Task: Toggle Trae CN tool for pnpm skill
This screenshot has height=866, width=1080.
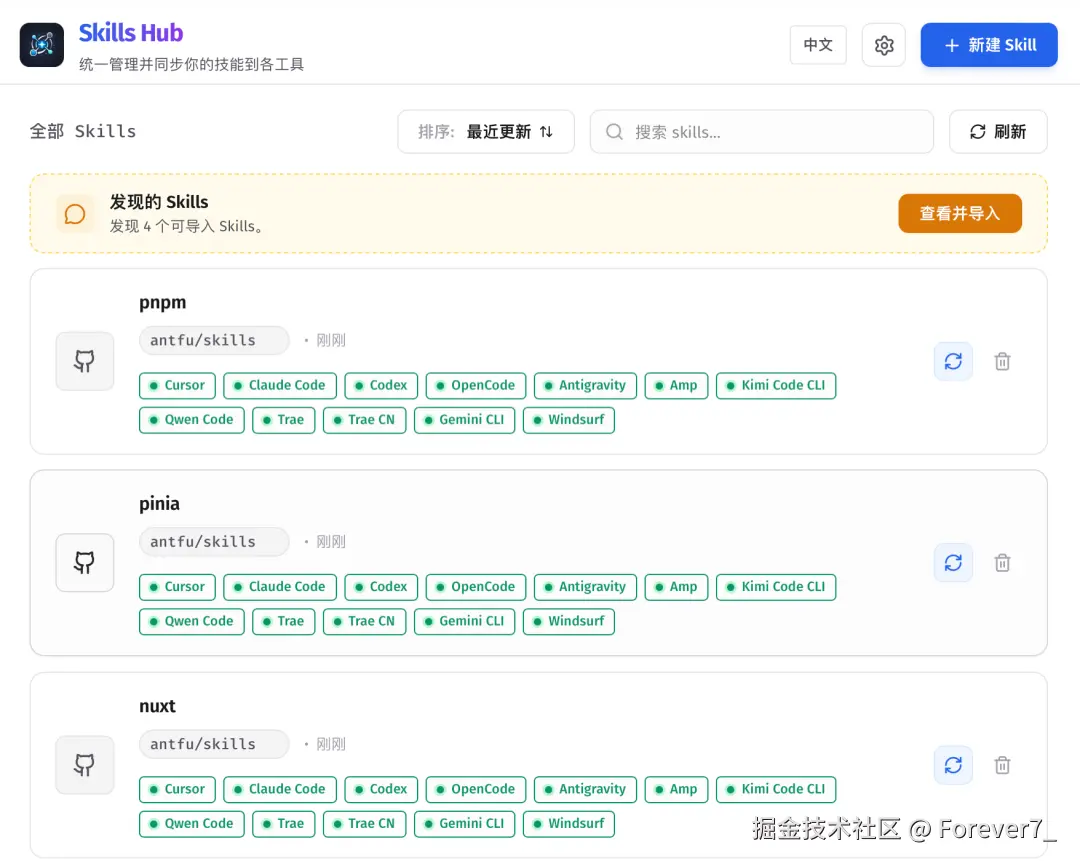Action: (x=364, y=420)
